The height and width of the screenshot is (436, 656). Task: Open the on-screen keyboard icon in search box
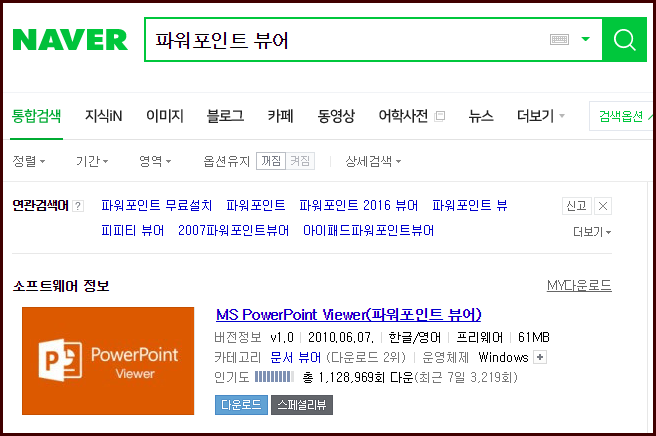coord(560,40)
